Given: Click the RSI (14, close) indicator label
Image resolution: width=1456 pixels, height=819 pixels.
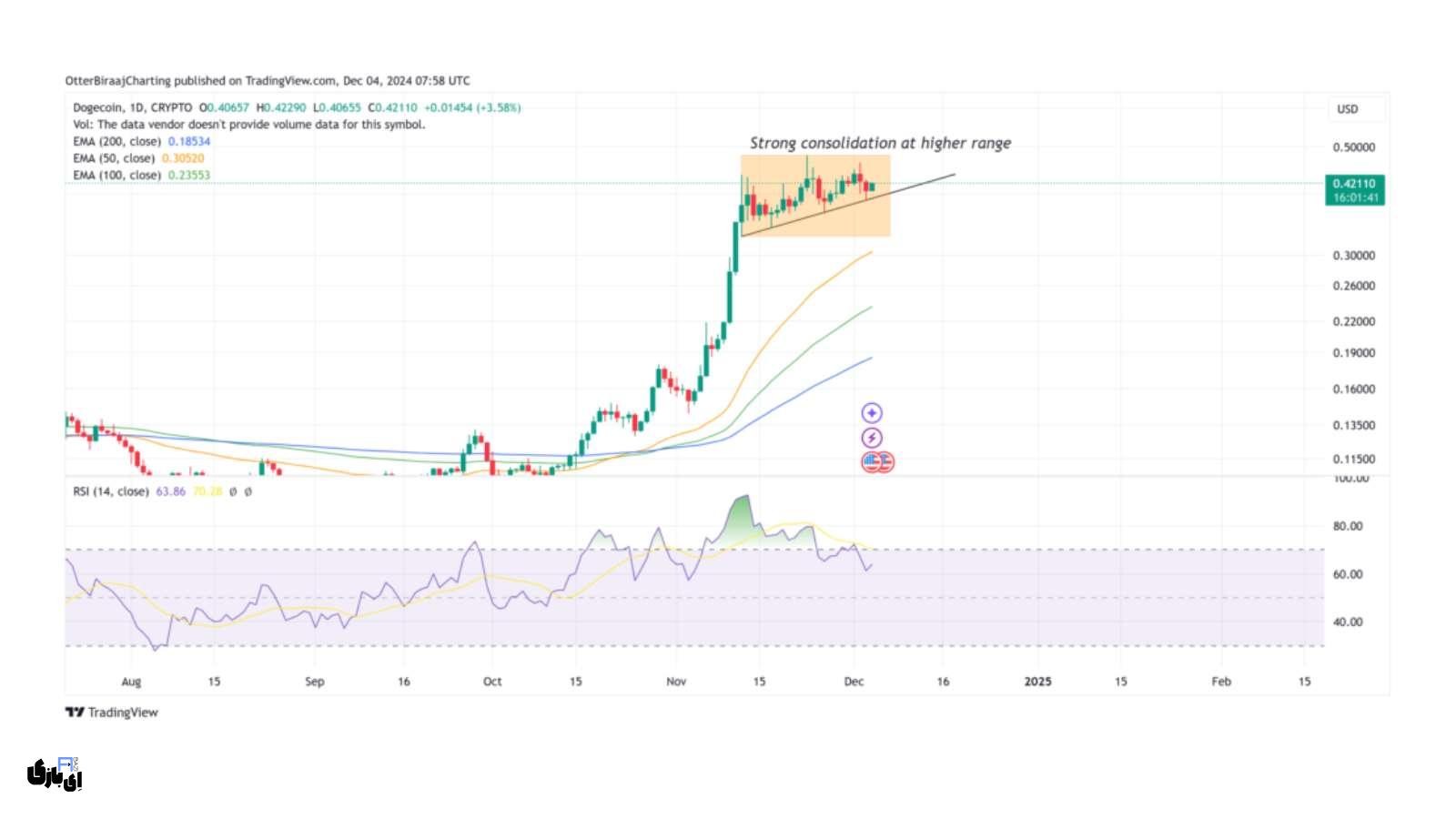Looking at the screenshot, I should tap(110, 491).
